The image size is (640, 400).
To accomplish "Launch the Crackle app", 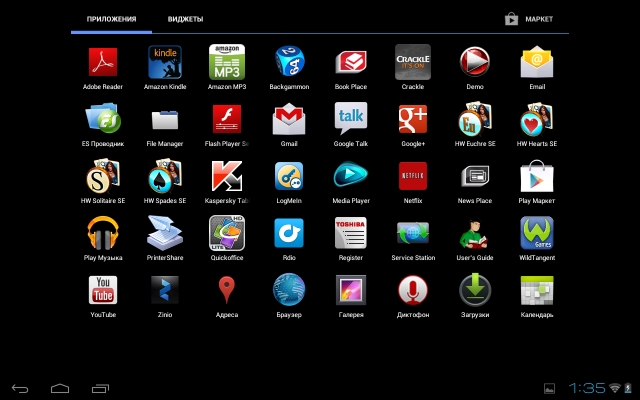I will click(413, 63).
